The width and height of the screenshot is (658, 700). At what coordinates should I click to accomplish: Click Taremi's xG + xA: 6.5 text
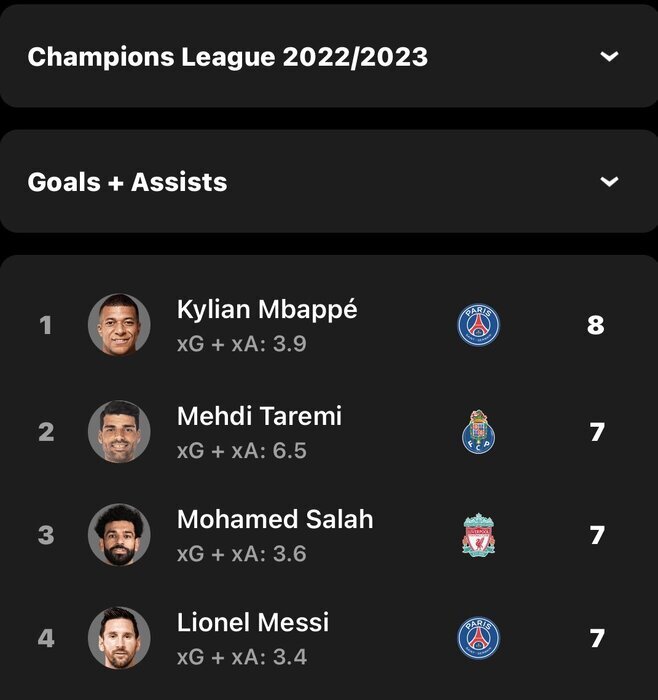tap(242, 450)
